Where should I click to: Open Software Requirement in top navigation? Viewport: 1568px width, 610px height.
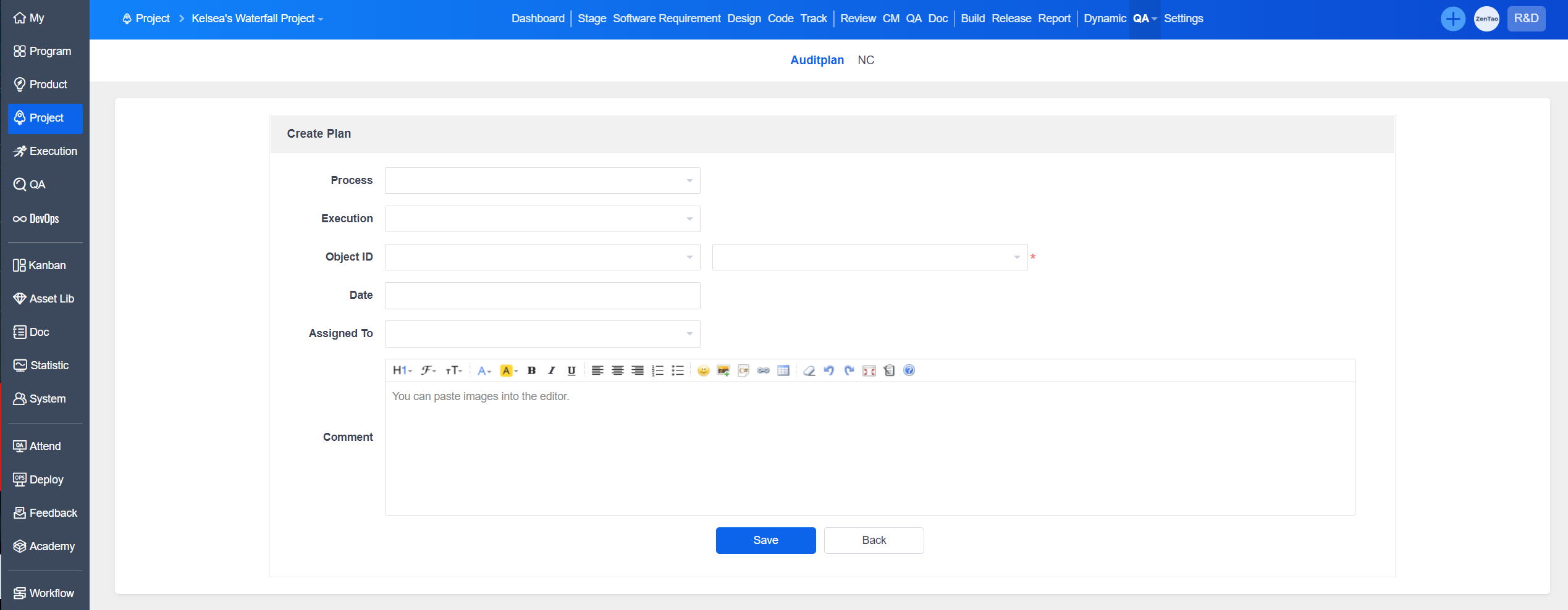click(x=666, y=19)
